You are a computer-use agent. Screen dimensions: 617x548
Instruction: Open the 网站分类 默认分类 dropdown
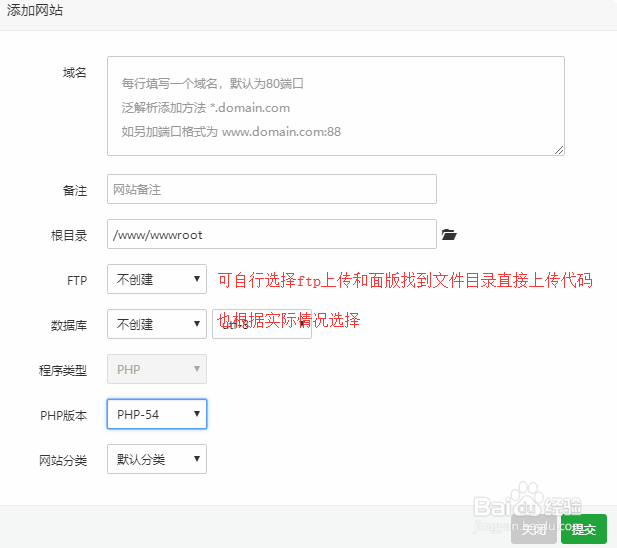coord(157,459)
